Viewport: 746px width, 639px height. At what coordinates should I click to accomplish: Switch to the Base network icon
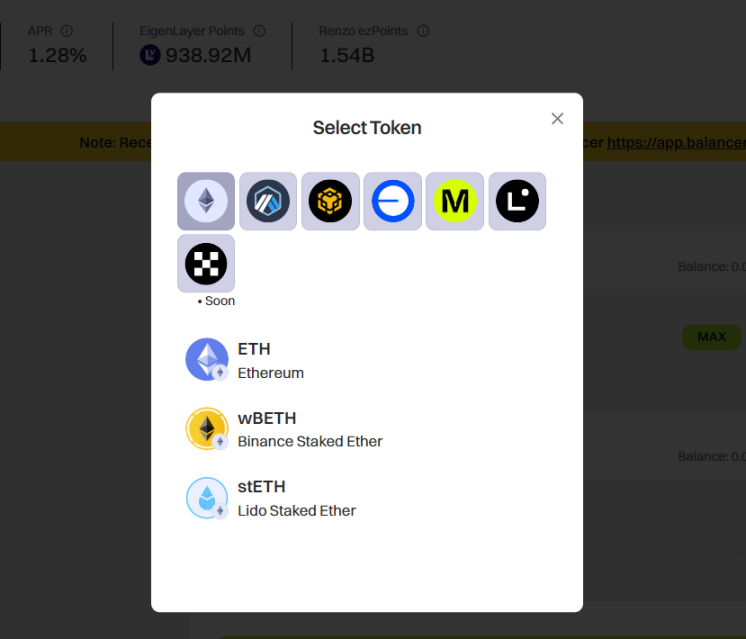(x=393, y=201)
